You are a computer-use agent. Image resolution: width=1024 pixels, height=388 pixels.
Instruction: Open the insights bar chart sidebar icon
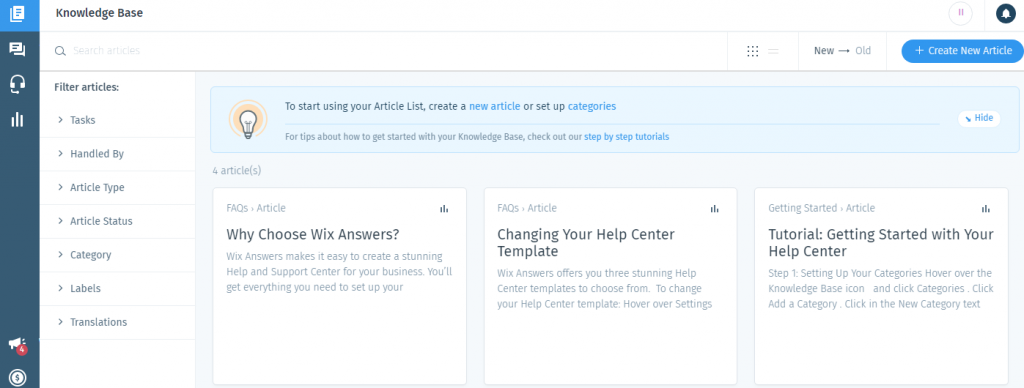click(x=18, y=120)
